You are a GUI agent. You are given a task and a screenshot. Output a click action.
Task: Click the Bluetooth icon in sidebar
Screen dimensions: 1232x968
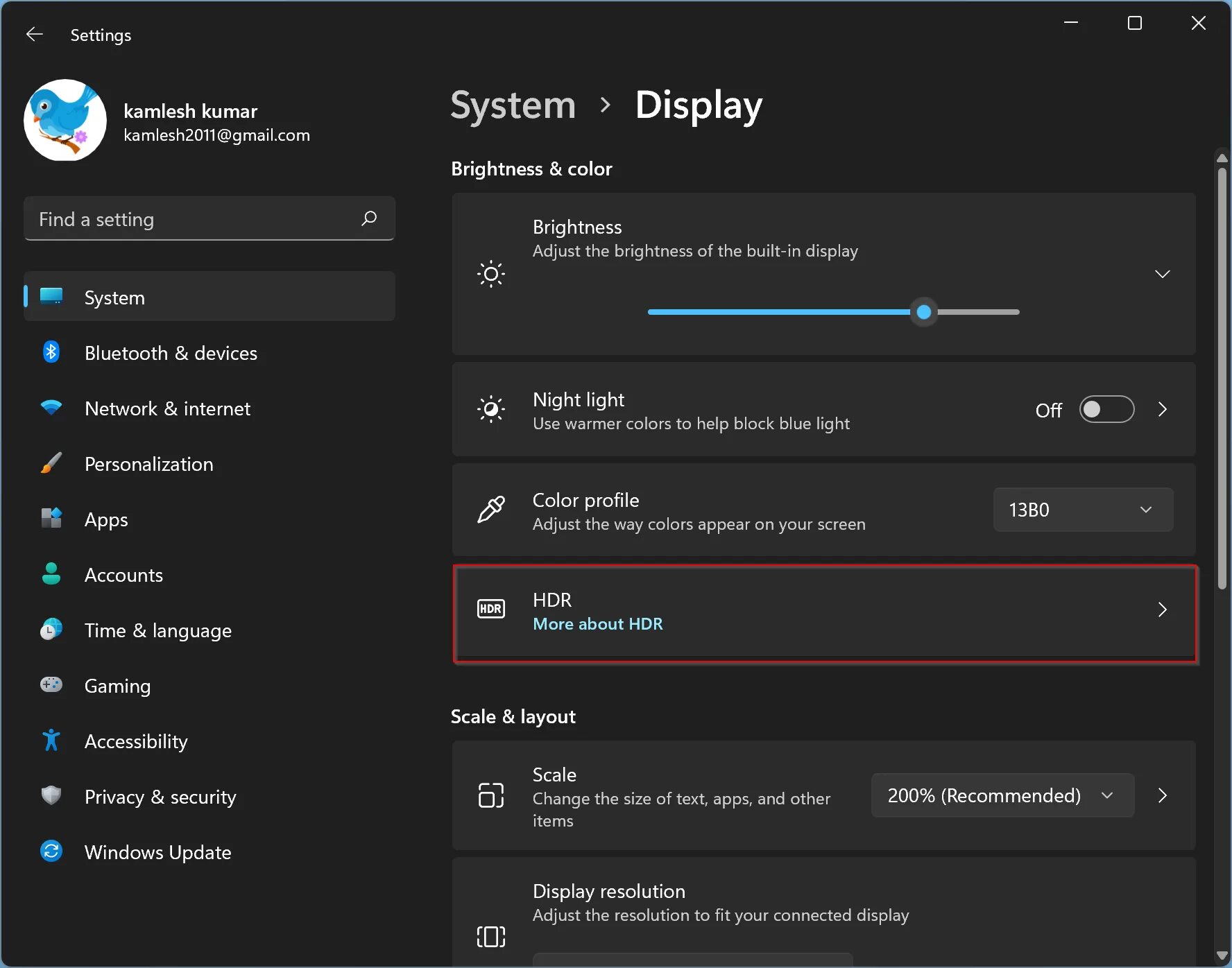point(51,352)
